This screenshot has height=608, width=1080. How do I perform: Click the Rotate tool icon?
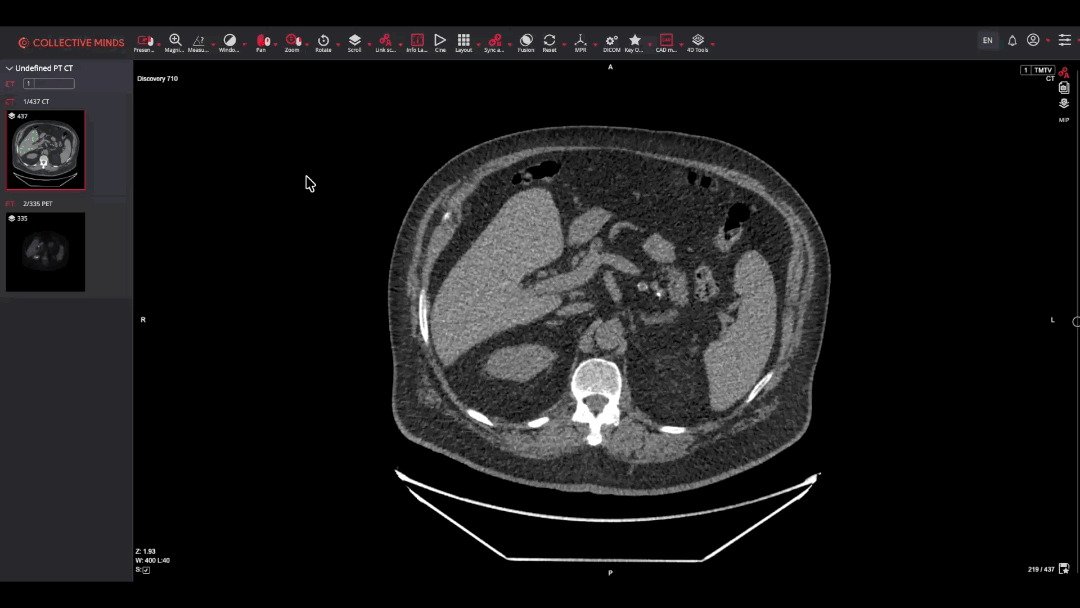(323, 41)
